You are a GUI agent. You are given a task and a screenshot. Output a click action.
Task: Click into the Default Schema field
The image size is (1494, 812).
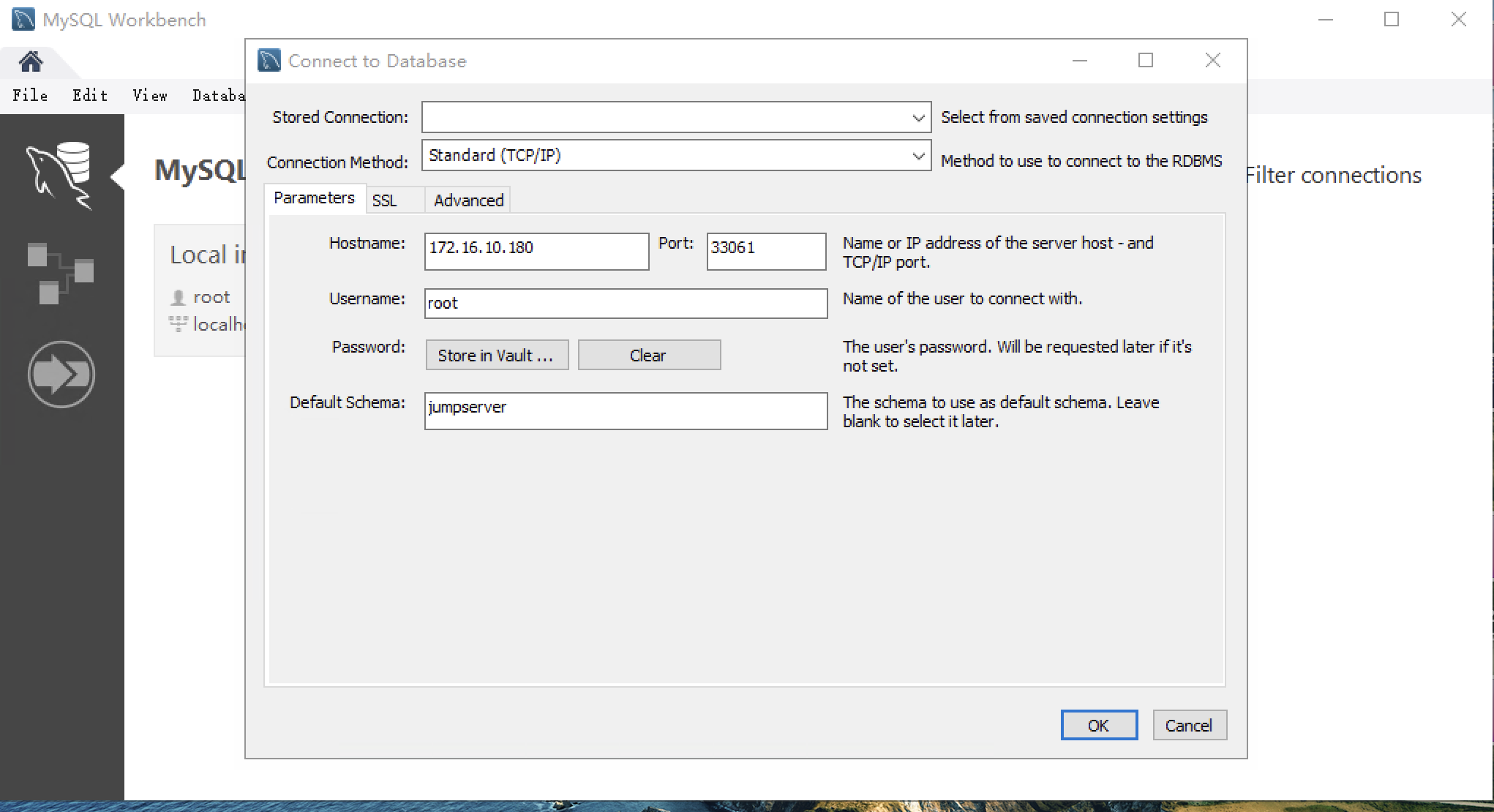(626, 410)
